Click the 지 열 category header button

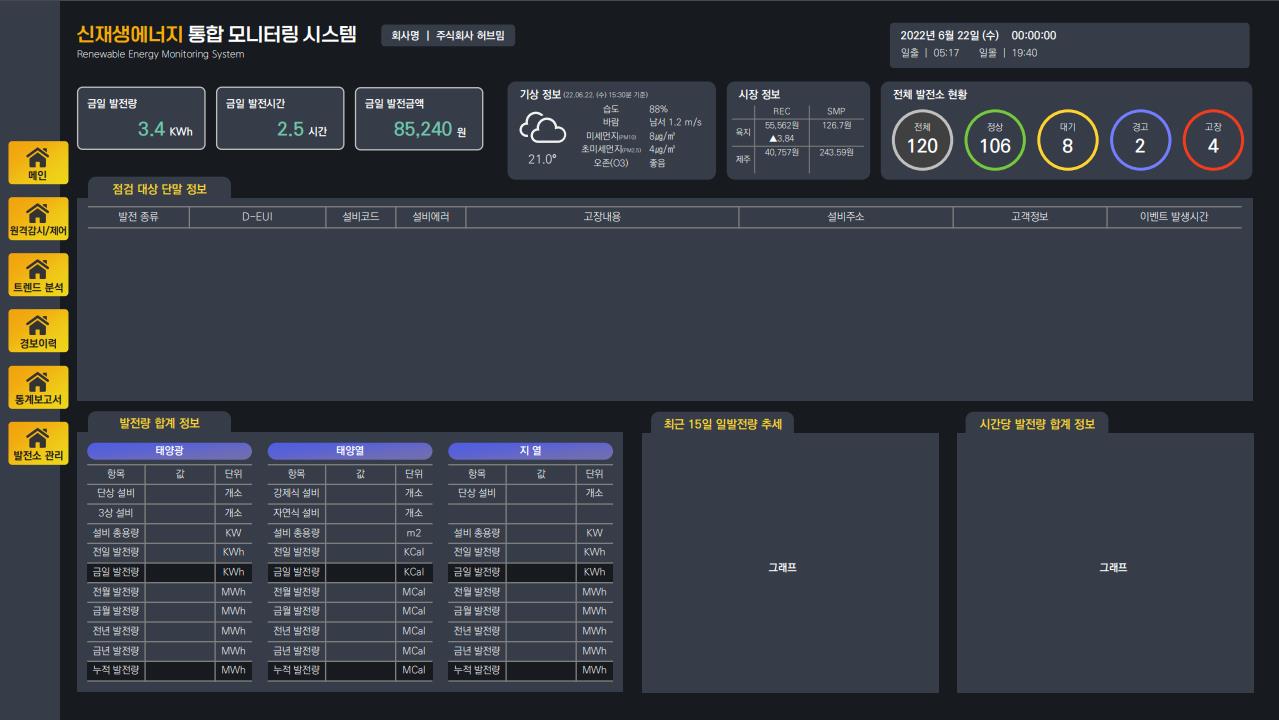[x=530, y=451]
